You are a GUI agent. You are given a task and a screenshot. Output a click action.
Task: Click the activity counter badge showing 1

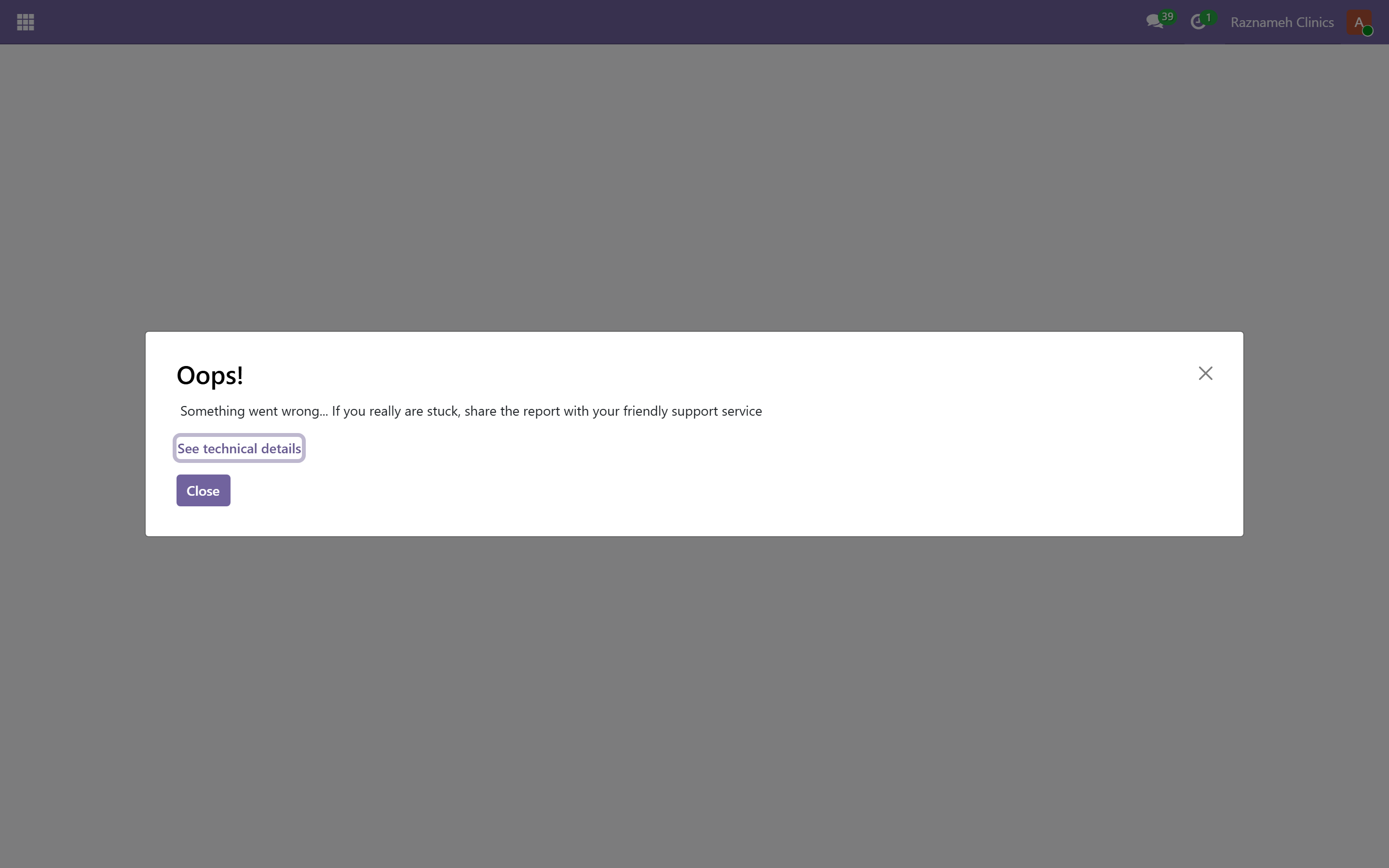(x=1208, y=17)
